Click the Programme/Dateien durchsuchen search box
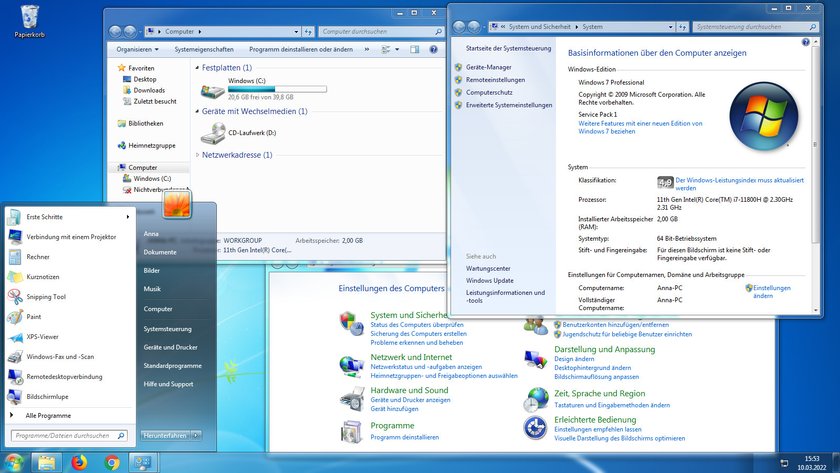The width and height of the screenshot is (840, 473). coord(69,436)
